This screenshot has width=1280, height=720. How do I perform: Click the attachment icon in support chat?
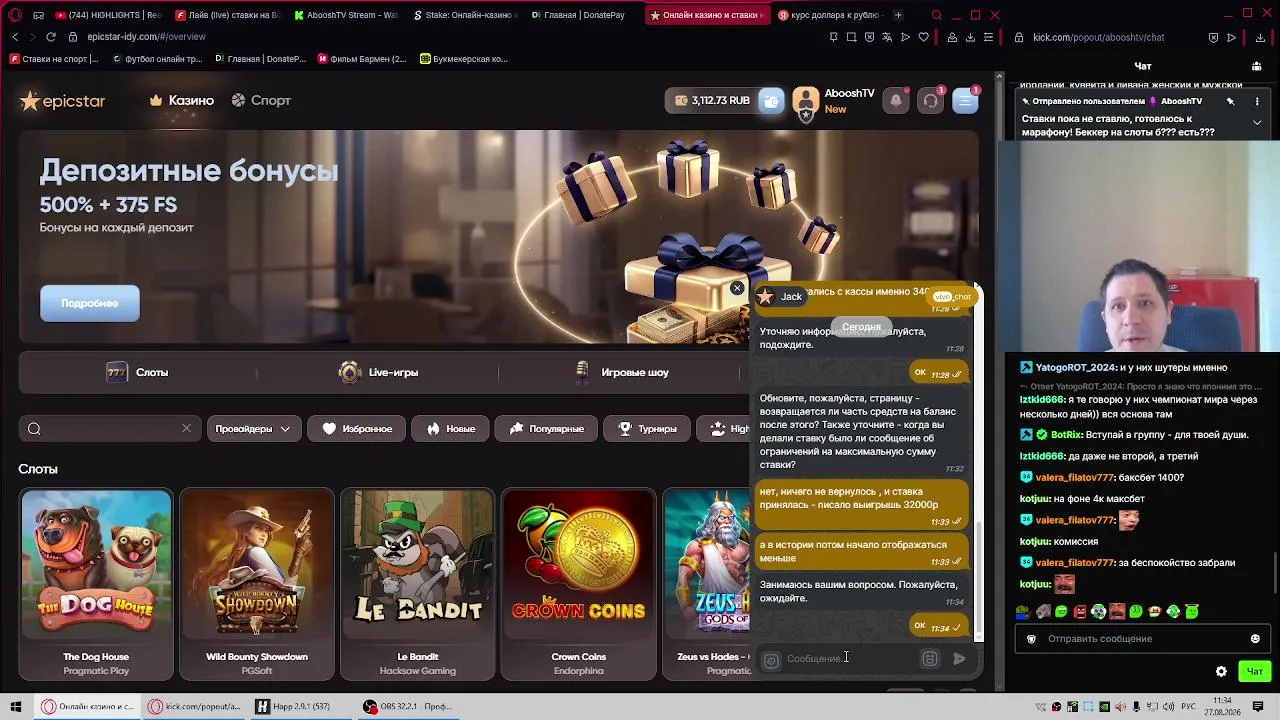pyautogui.click(x=771, y=660)
